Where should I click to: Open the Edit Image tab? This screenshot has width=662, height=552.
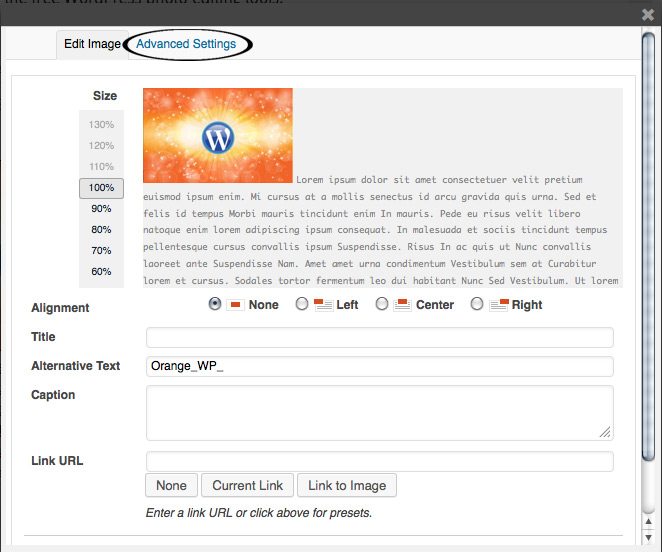coord(92,45)
